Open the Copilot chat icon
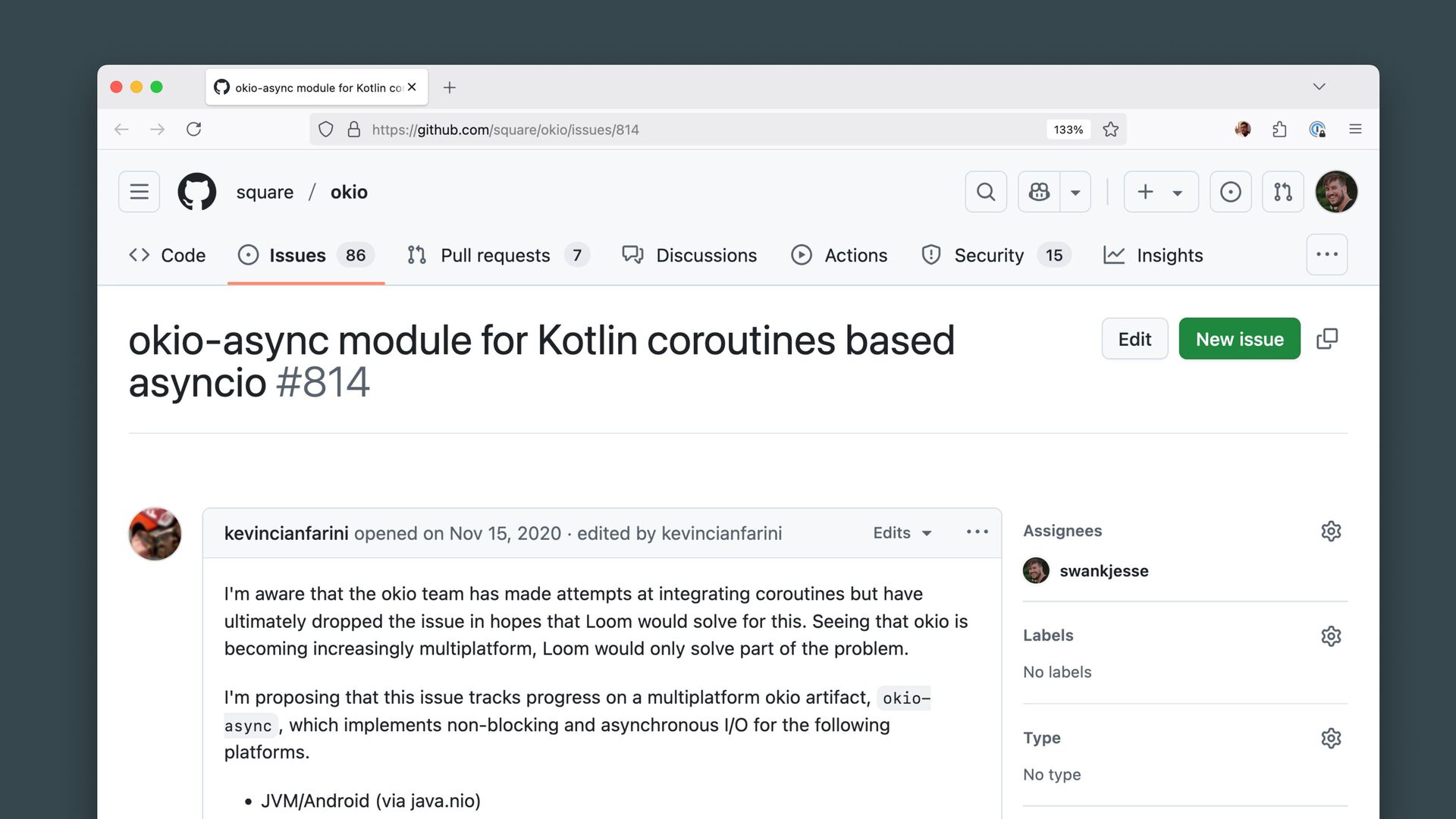The height and width of the screenshot is (819, 1456). [1039, 192]
